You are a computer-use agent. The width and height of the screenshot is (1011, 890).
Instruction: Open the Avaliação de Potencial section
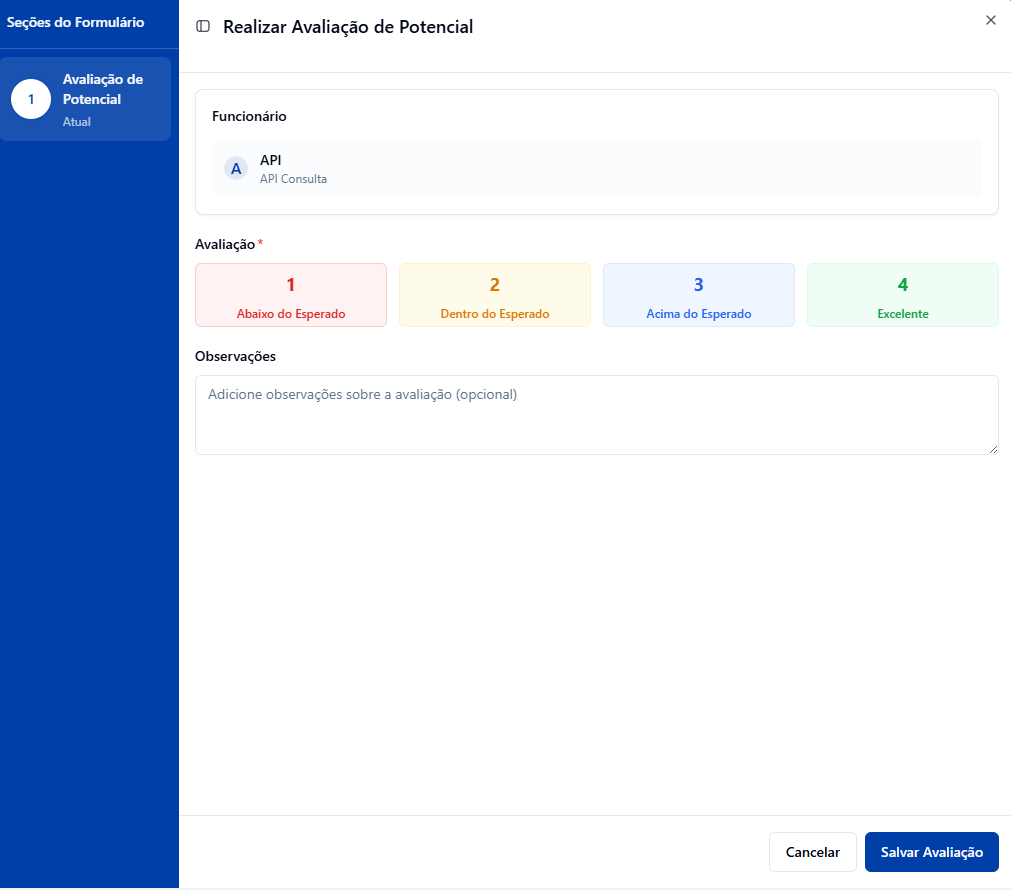pyautogui.click(x=102, y=90)
